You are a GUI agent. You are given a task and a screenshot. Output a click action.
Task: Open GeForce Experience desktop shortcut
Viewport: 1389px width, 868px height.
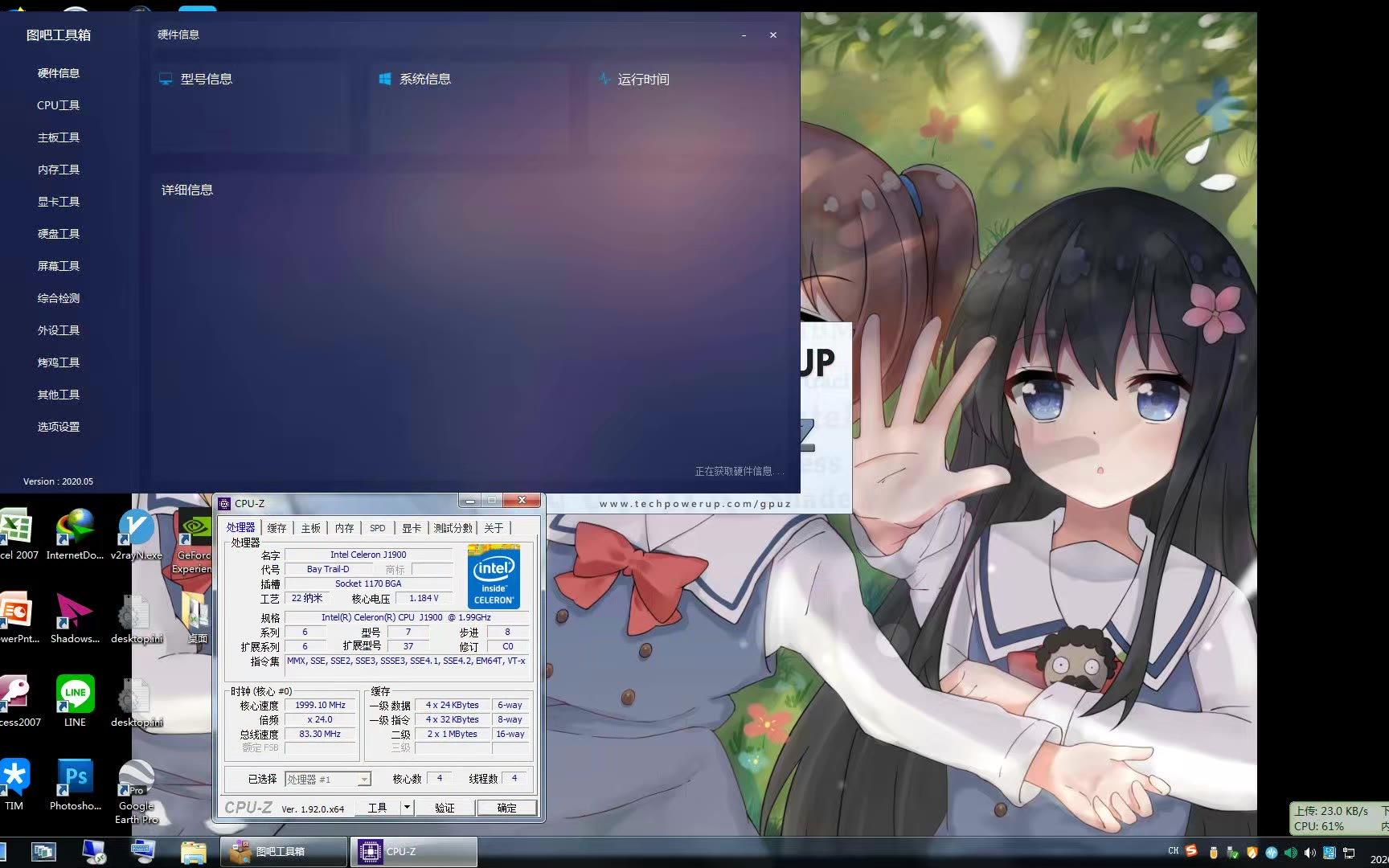(x=193, y=540)
